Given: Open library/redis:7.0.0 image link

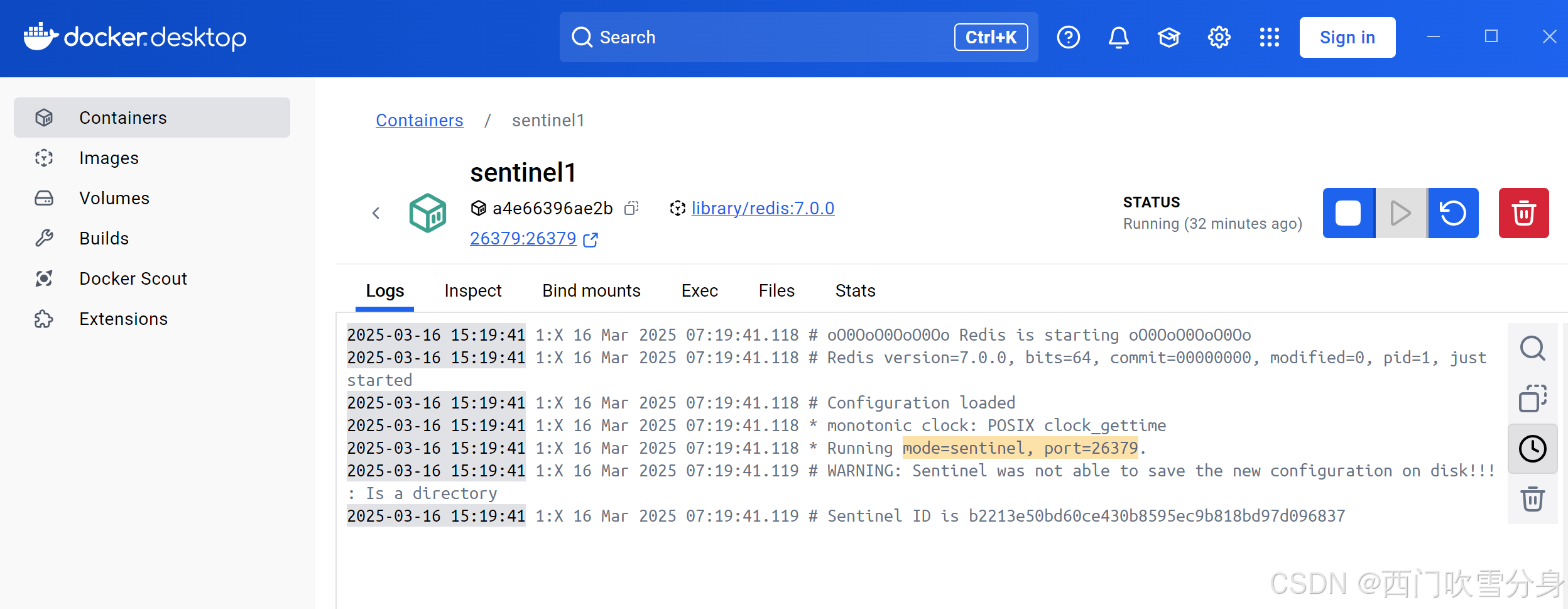Looking at the screenshot, I should tap(763, 208).
